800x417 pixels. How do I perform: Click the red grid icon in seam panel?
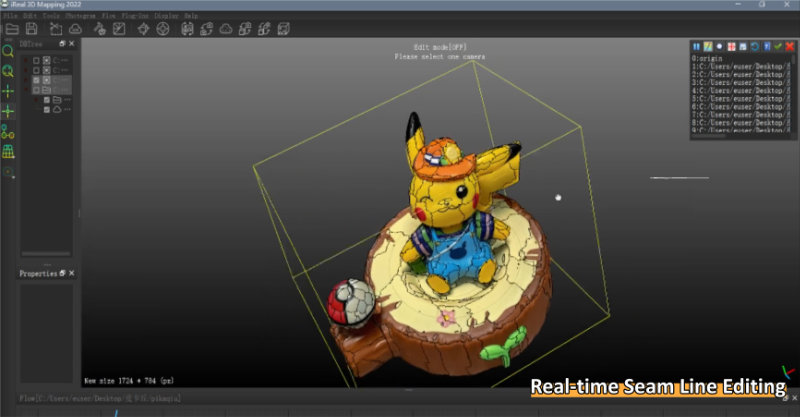click(731, 46)
